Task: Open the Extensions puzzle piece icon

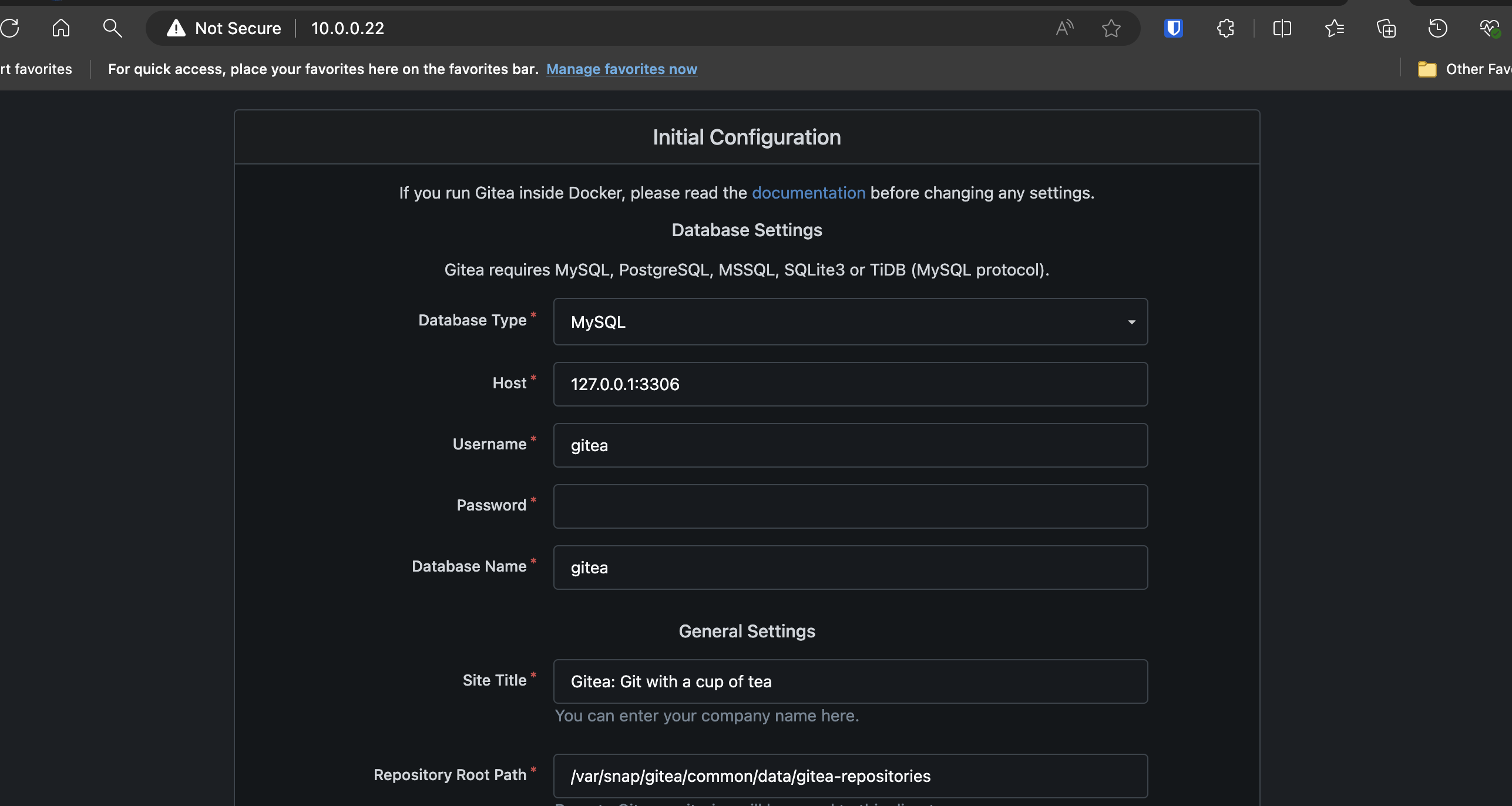Action: (1225, 28)
